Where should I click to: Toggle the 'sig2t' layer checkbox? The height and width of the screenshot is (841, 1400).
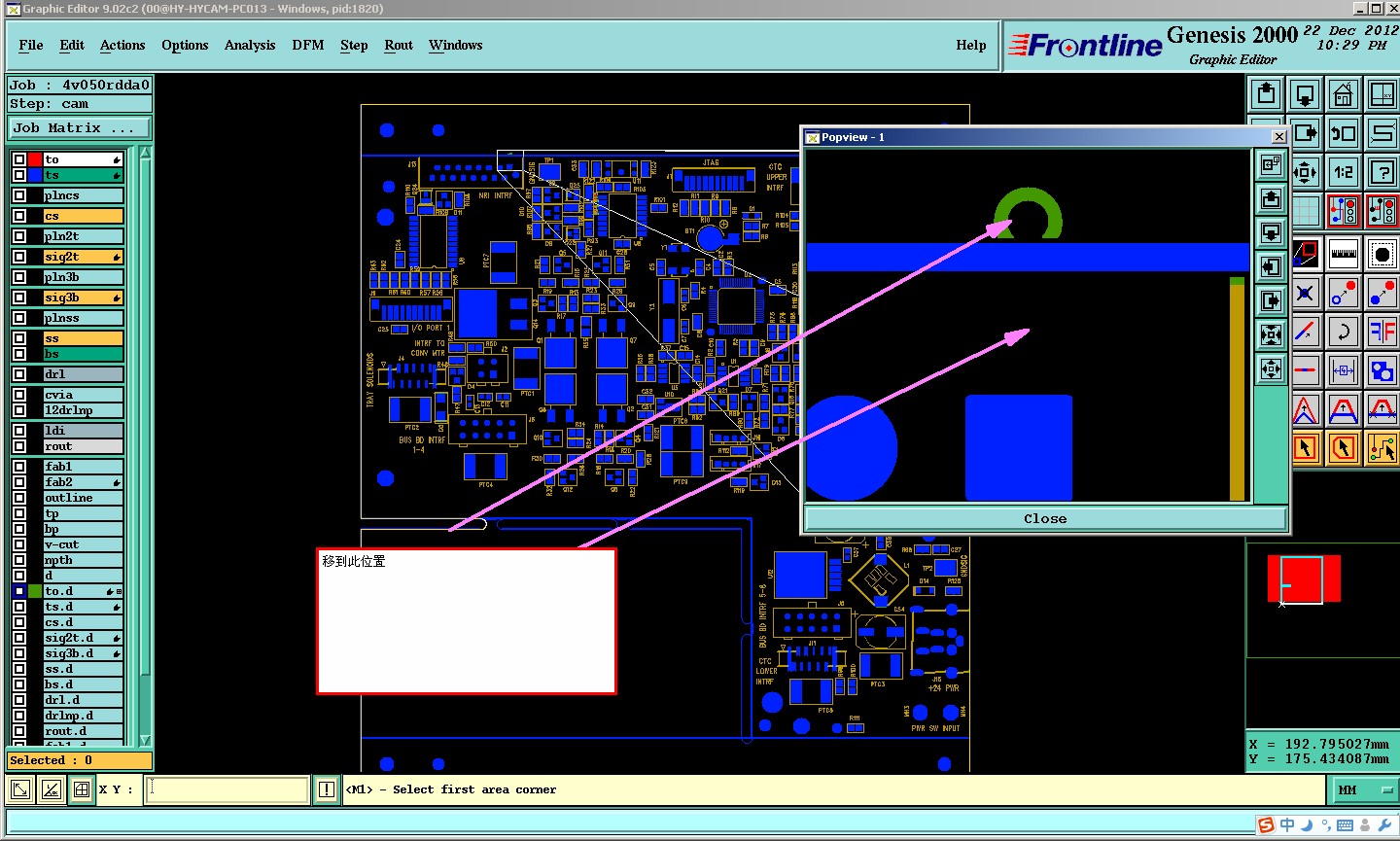point(19,257)
